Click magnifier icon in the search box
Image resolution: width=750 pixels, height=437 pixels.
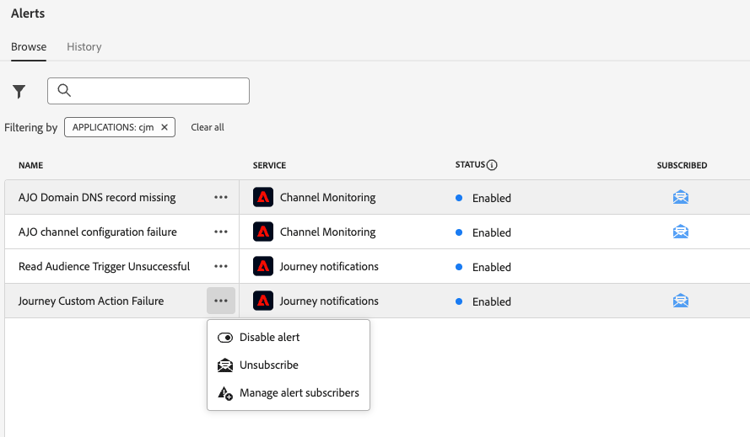[x=64, y=91]
